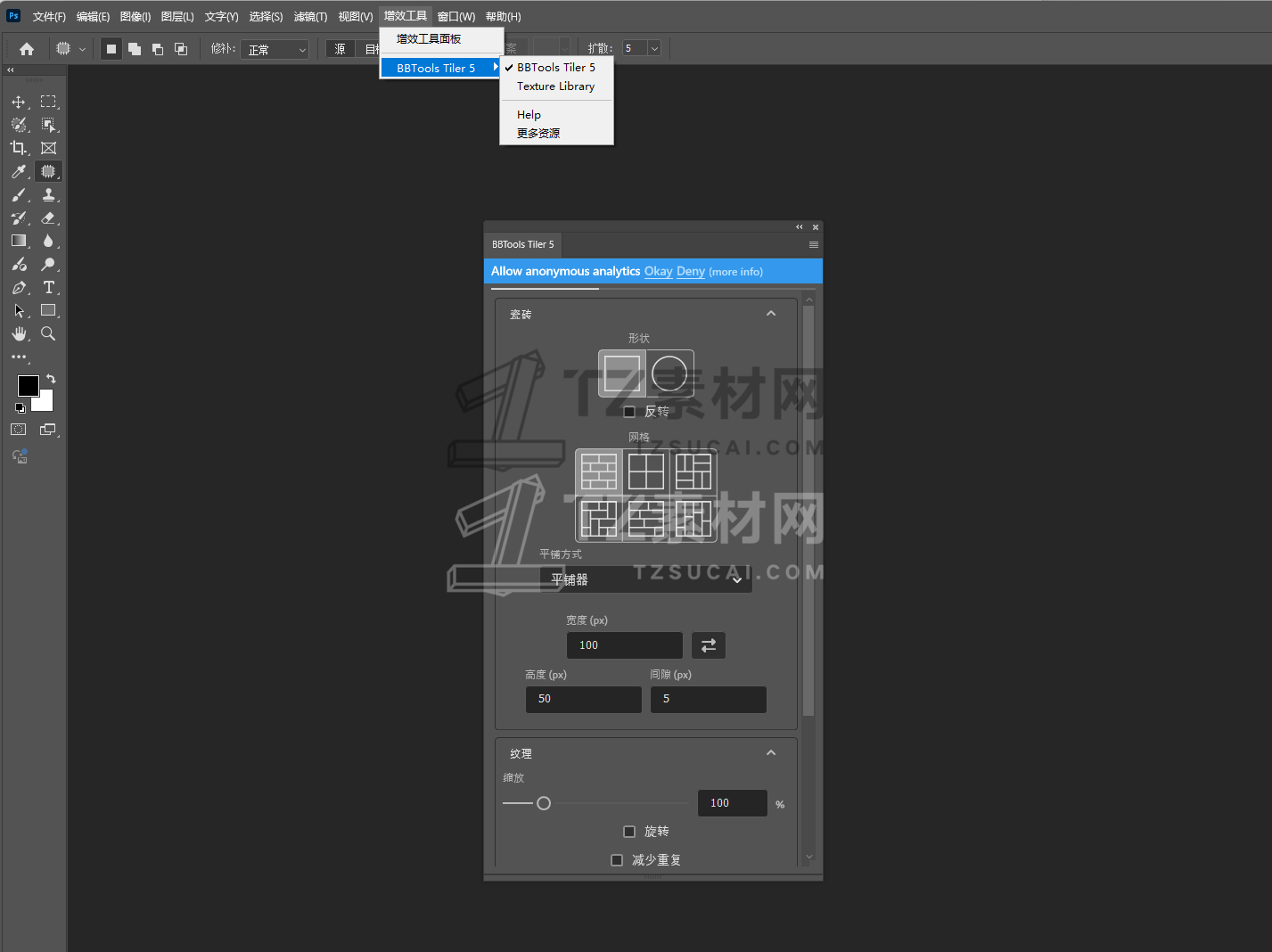The image size is (1272, 952).
Task: Check the 减少重复 option
Action: pyautogui.click(x=617, y=860)
